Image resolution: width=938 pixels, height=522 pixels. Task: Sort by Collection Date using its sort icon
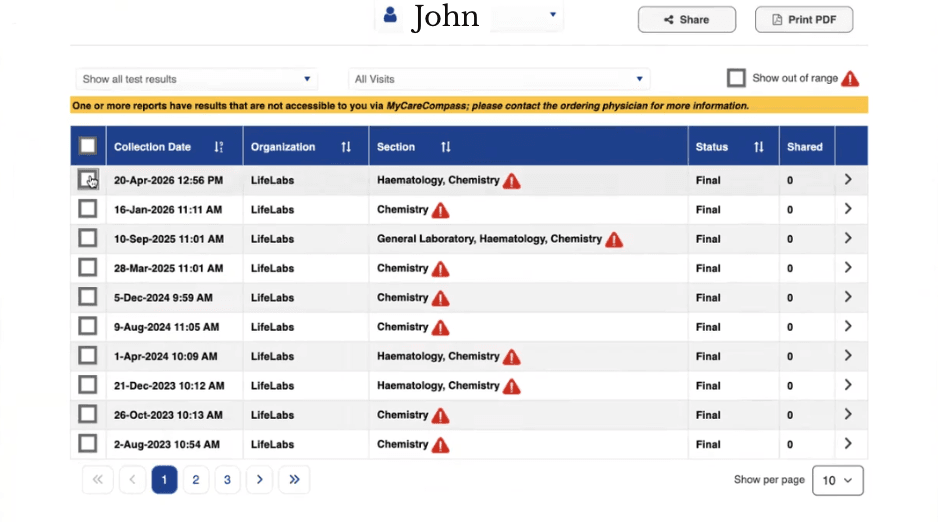click(218, 146)
